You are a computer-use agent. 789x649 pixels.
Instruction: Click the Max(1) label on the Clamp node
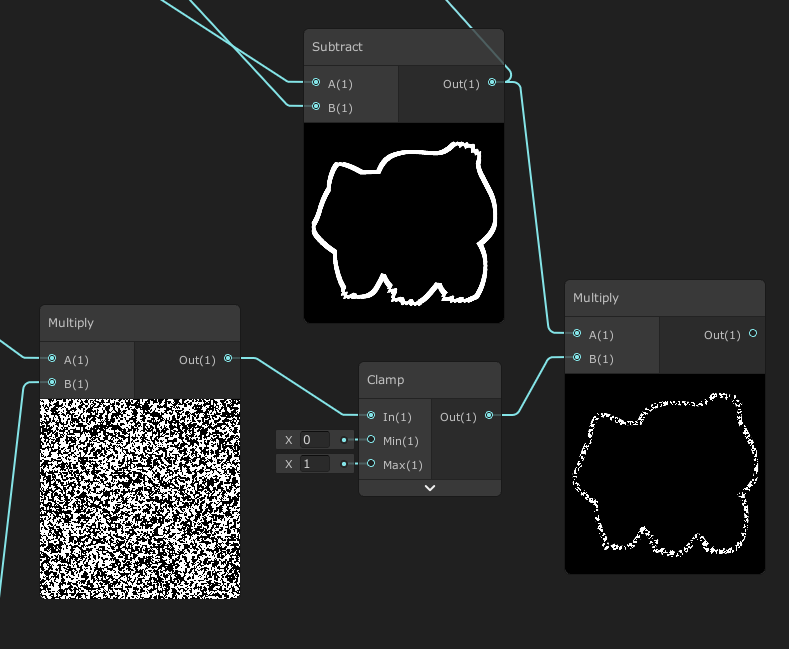(x=403, y=465)
